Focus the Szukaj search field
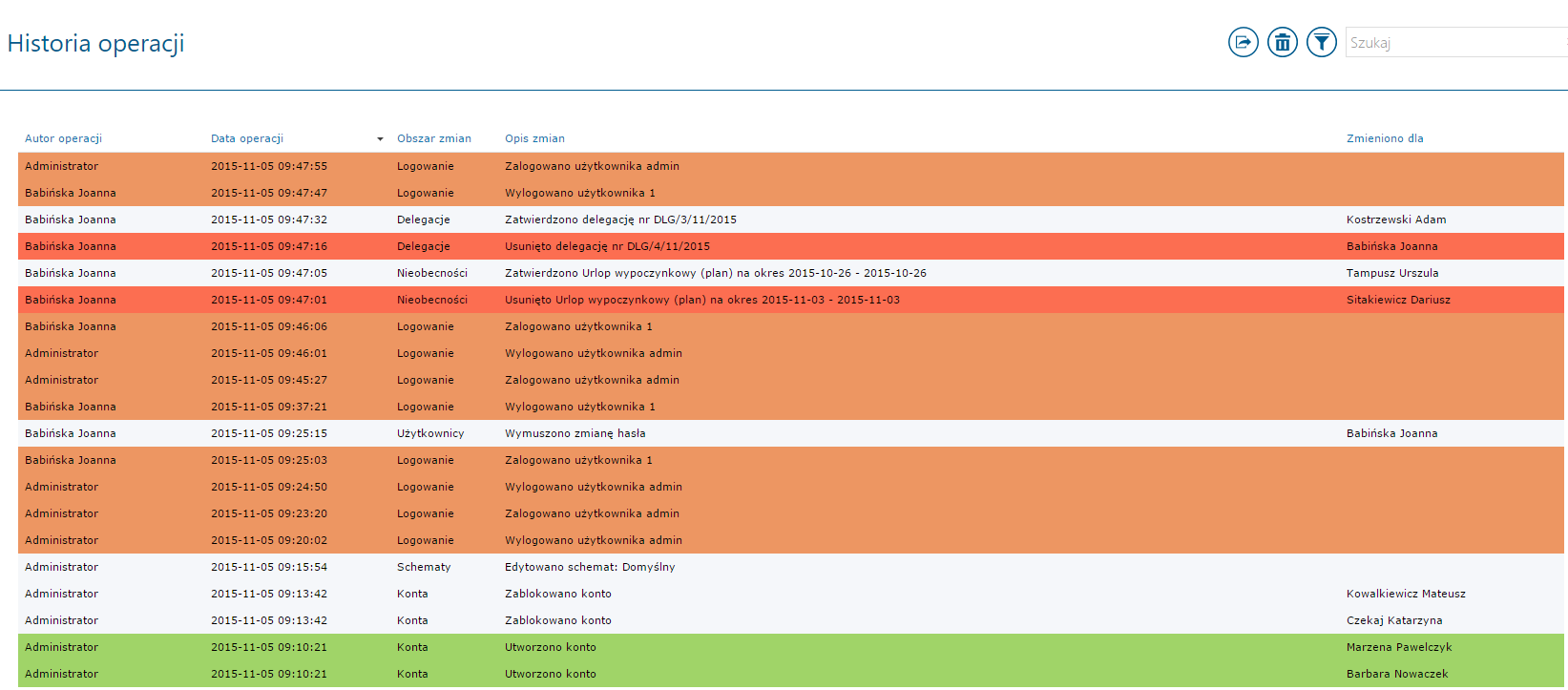Screen dimensions: 1568x690 [1456, 42]
